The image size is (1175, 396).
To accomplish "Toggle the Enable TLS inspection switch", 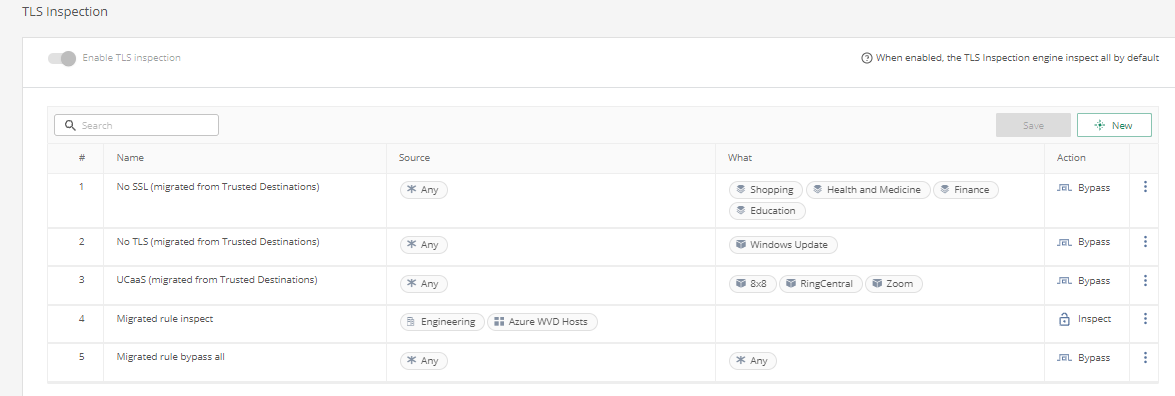I will click(62, 58).
